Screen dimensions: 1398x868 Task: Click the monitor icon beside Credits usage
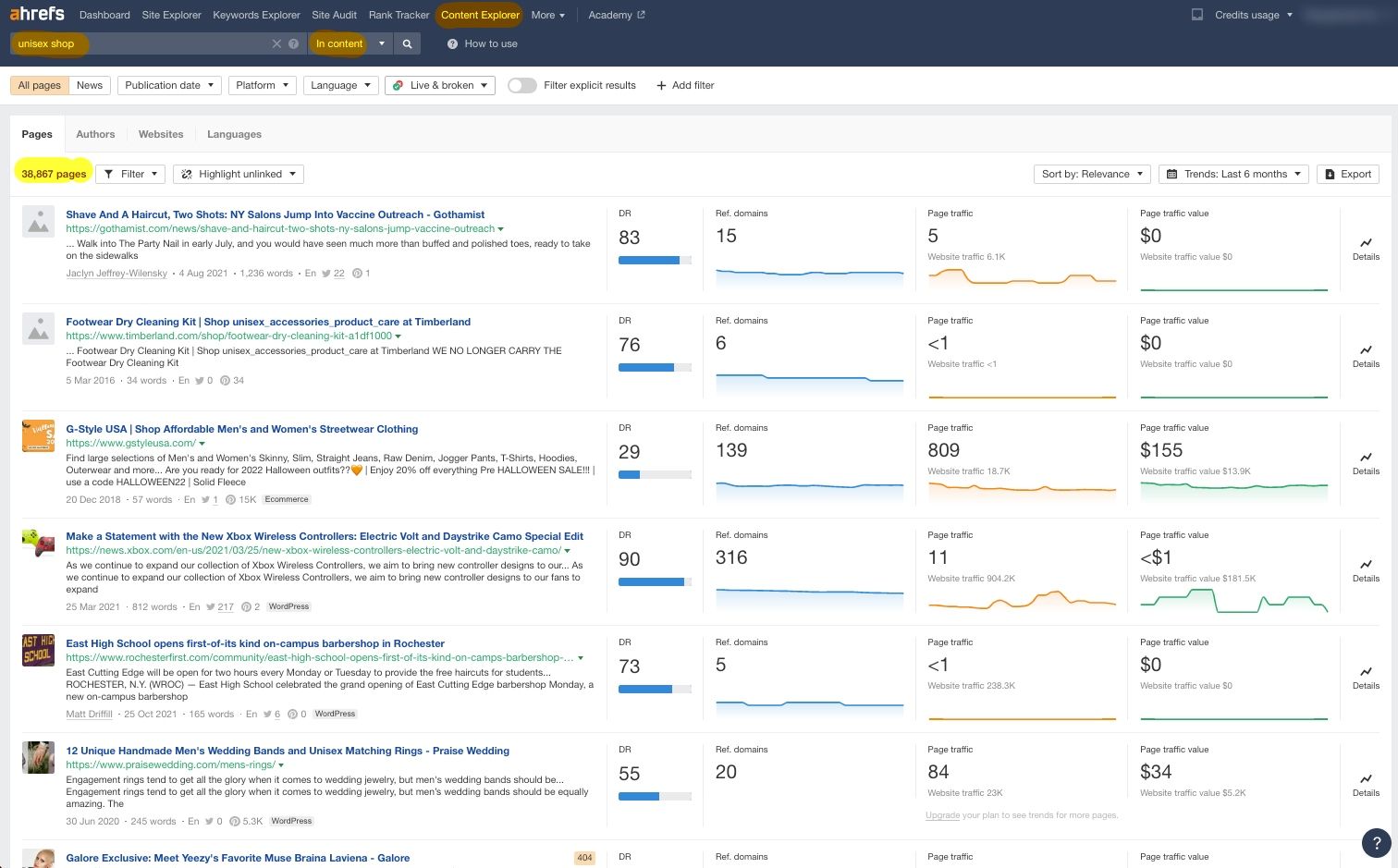pyautogui.click(x=1196, y=15)
